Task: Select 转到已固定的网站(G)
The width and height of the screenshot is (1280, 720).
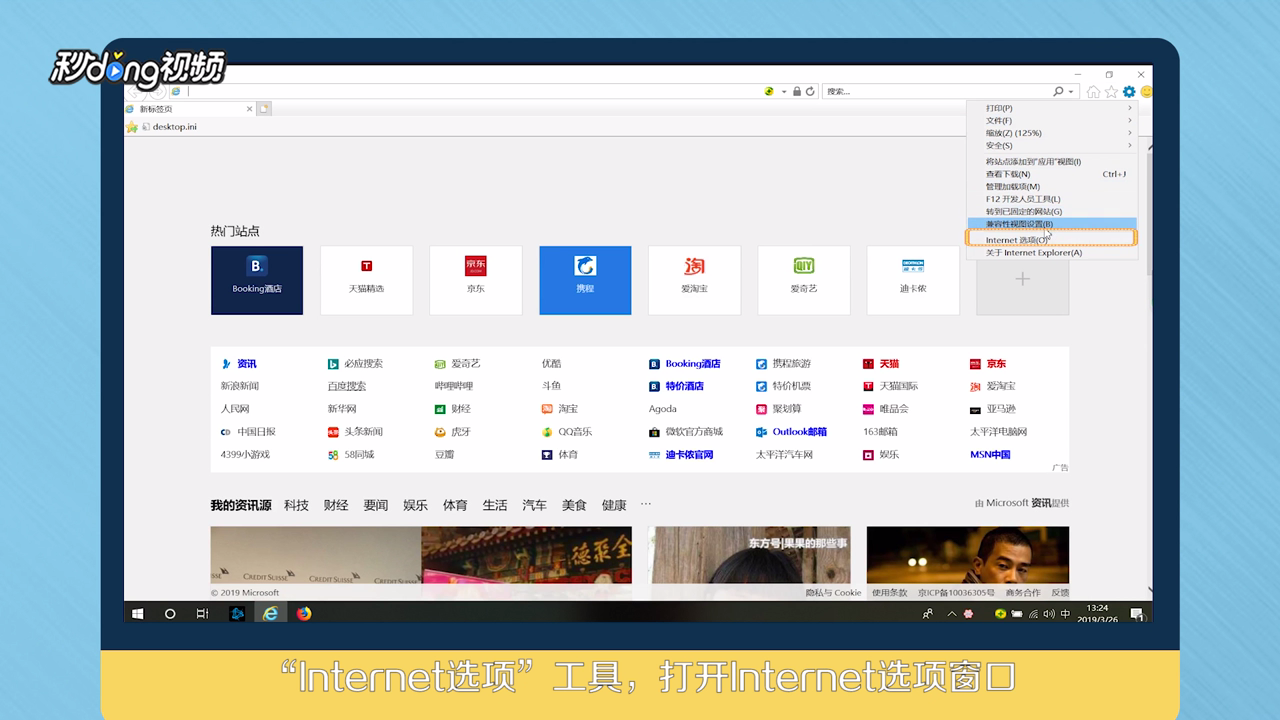Action: (1052, 211)
